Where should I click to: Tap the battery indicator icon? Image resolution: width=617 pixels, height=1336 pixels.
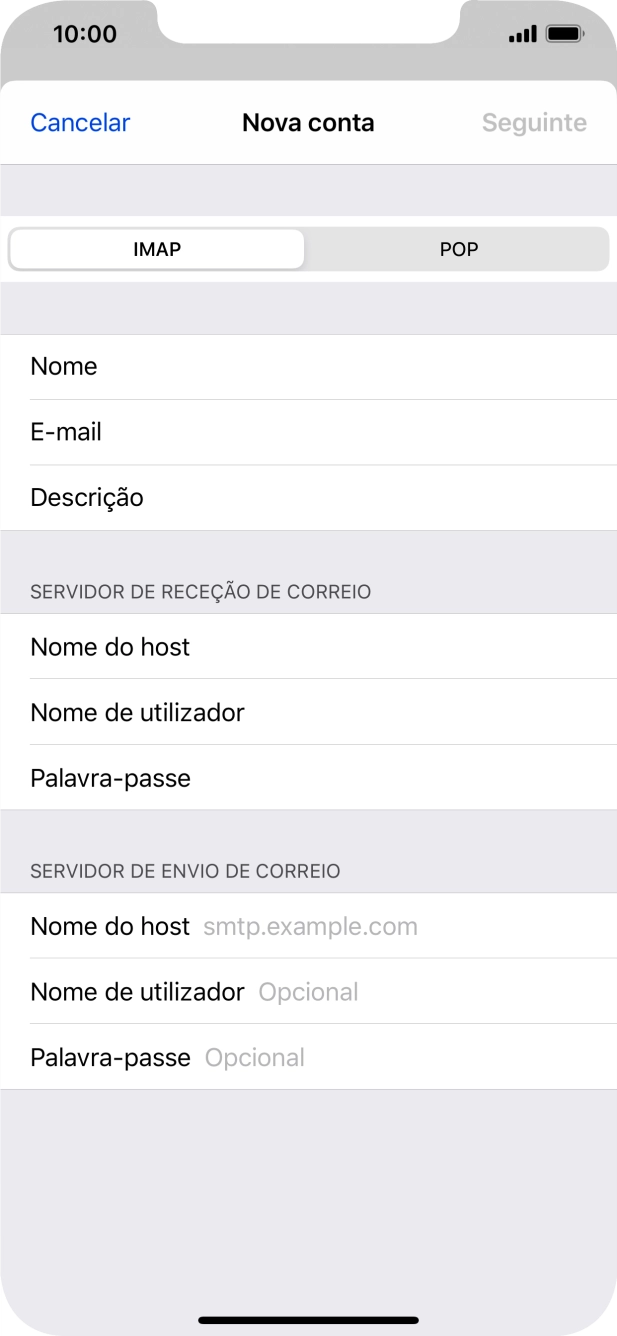coord(564,32)
